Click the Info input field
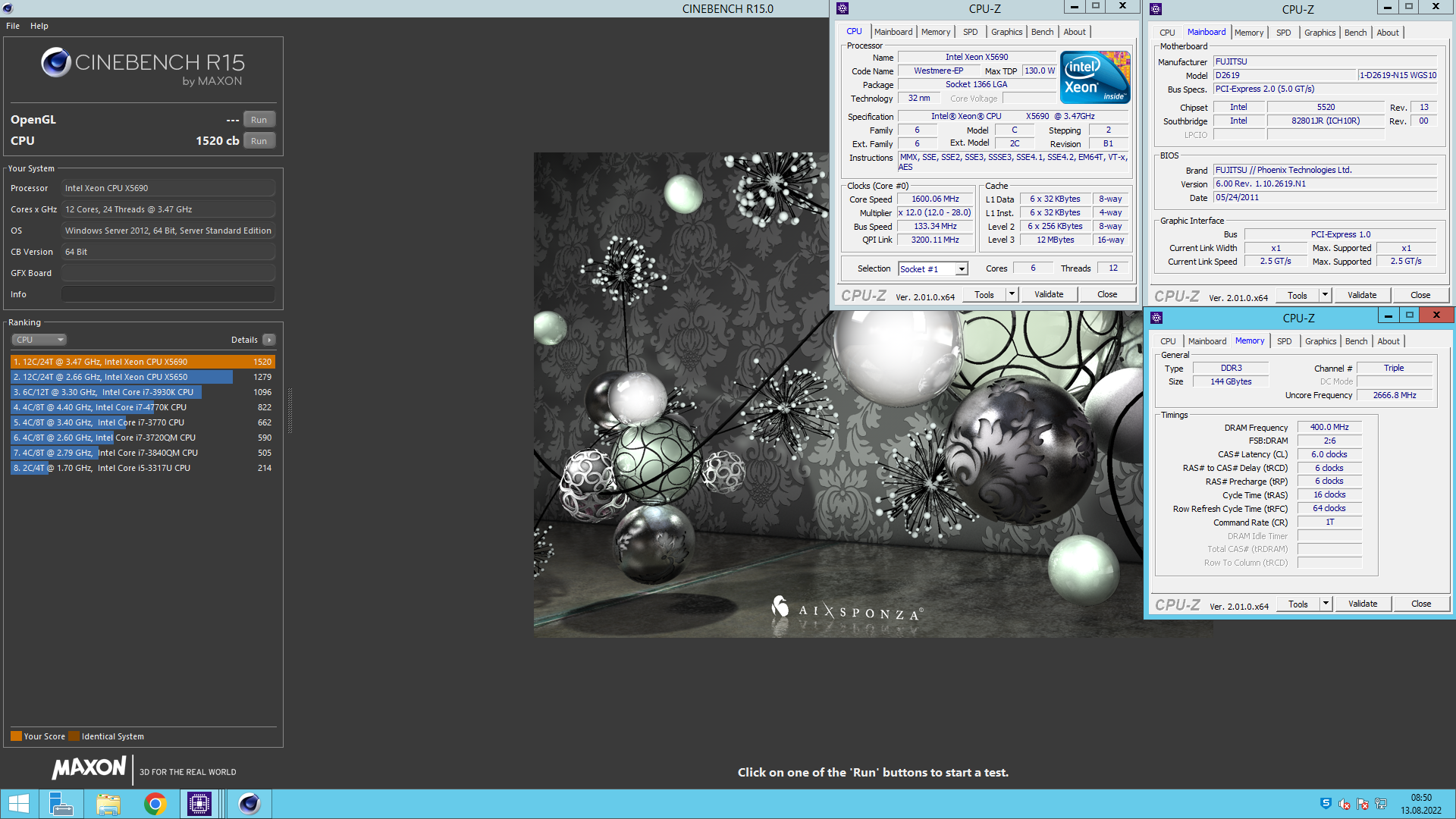 pos(168,294)
